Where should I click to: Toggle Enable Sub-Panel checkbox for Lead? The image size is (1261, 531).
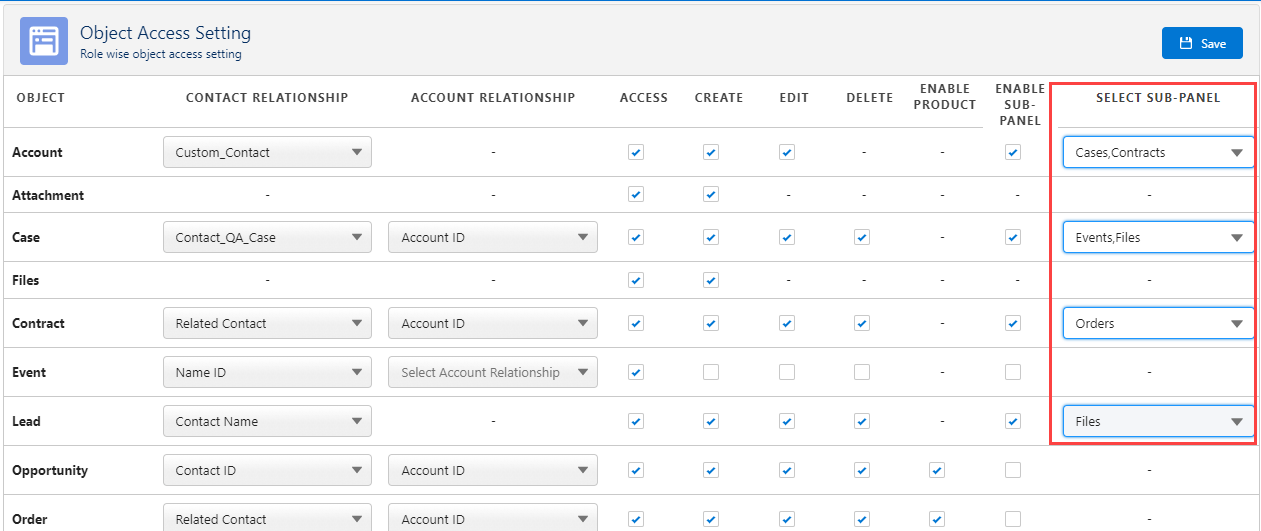[x=1013, y=422]
